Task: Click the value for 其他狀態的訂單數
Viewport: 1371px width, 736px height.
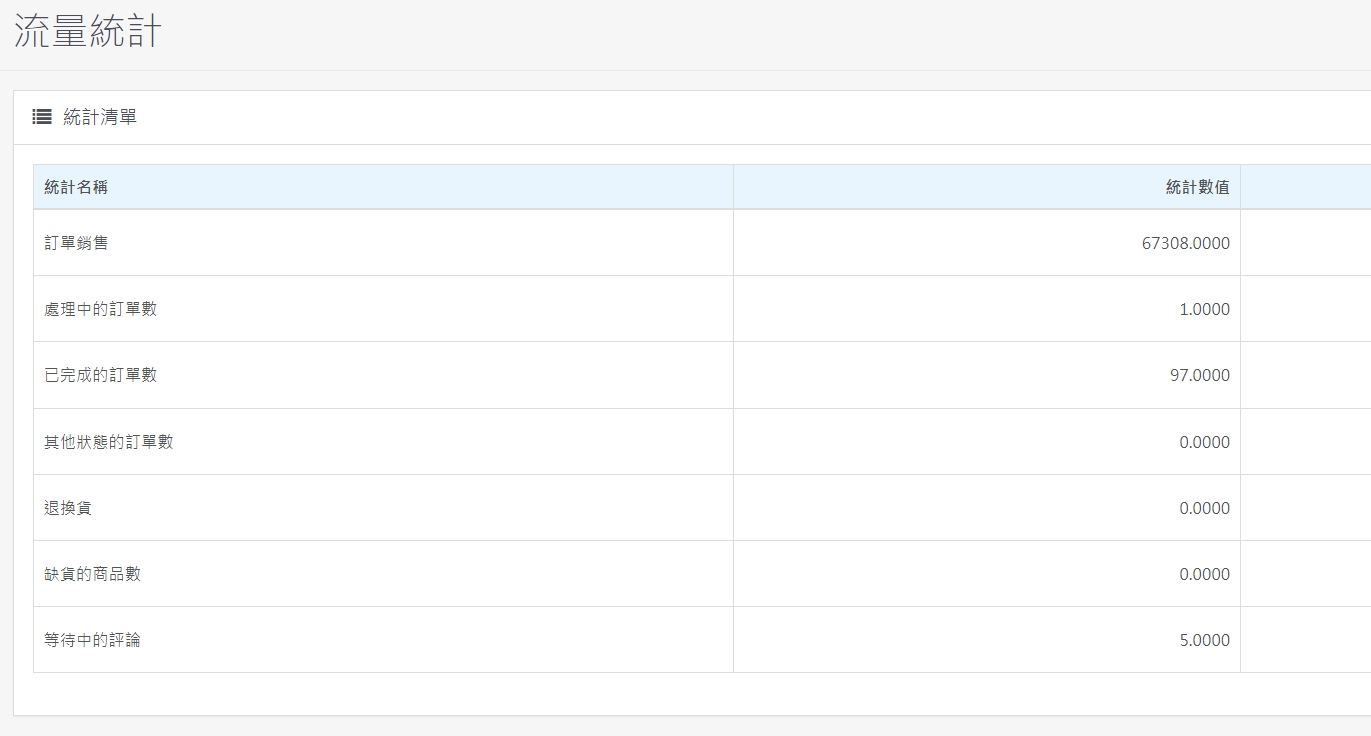Action: coord(1204,442)
